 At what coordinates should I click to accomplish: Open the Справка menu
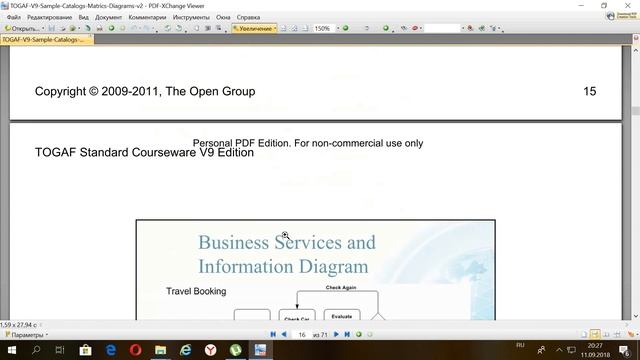point(248,18)
